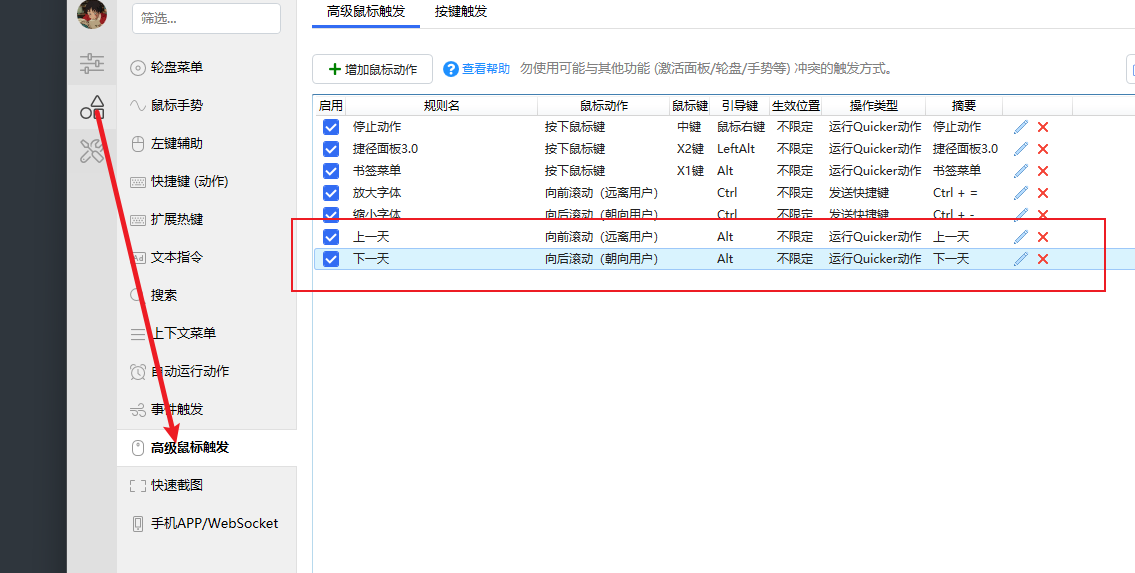Delete the 停止动作 rule with red X
The image size is (1135, 573).
coord(1043,127)
